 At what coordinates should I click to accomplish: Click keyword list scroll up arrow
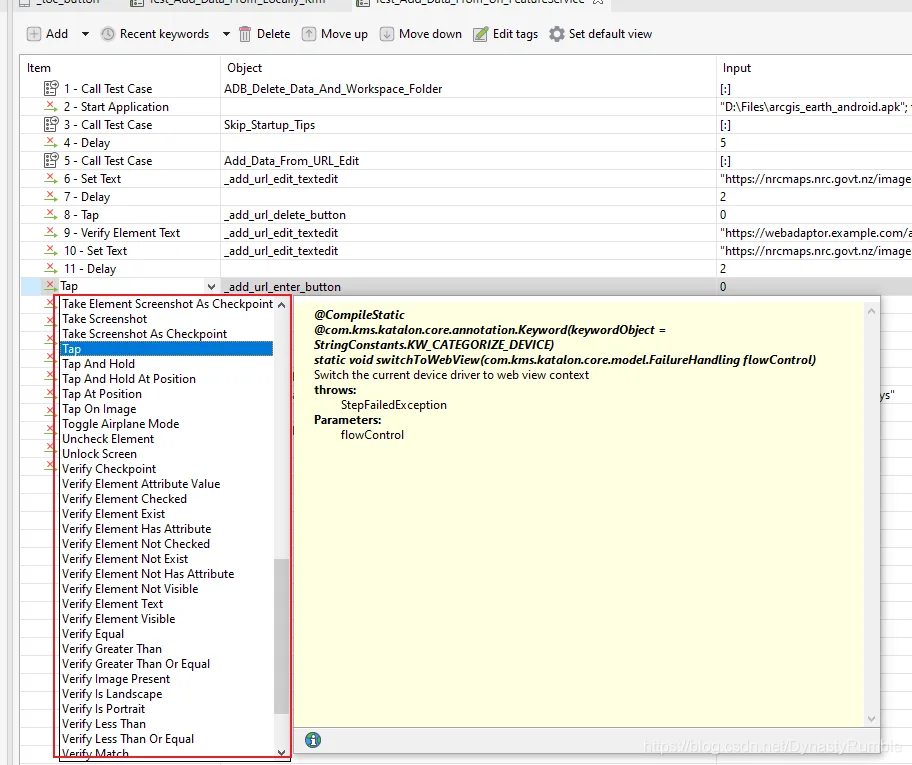coord(282,305)
